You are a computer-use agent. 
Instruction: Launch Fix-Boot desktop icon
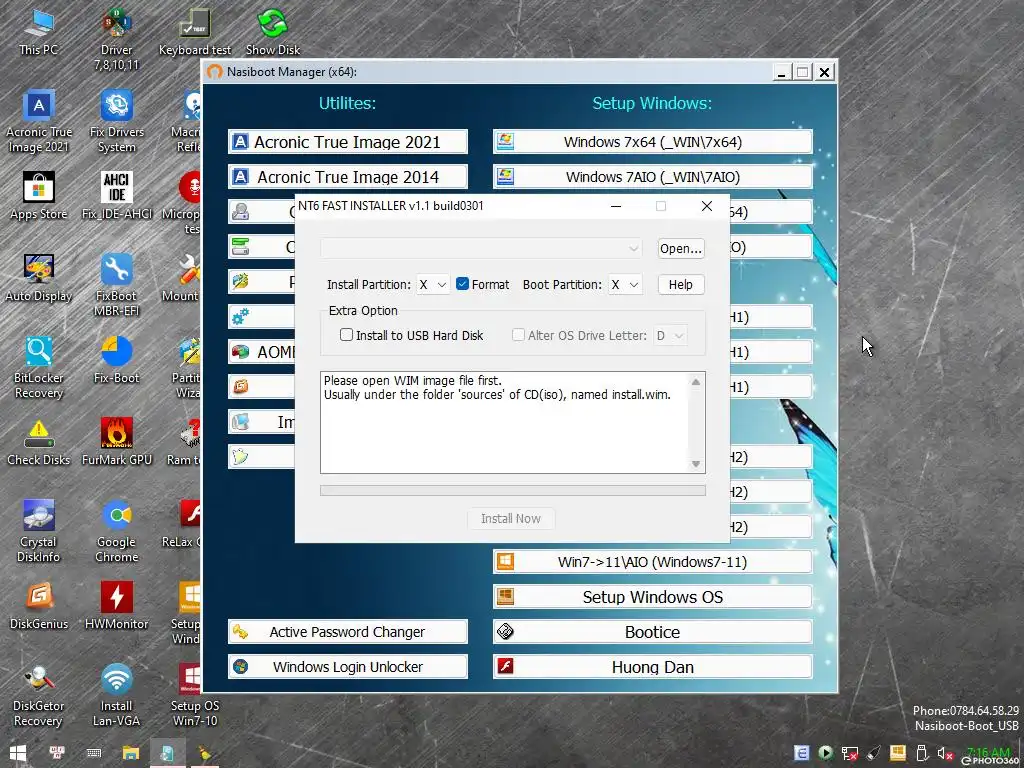coord(116,360)
